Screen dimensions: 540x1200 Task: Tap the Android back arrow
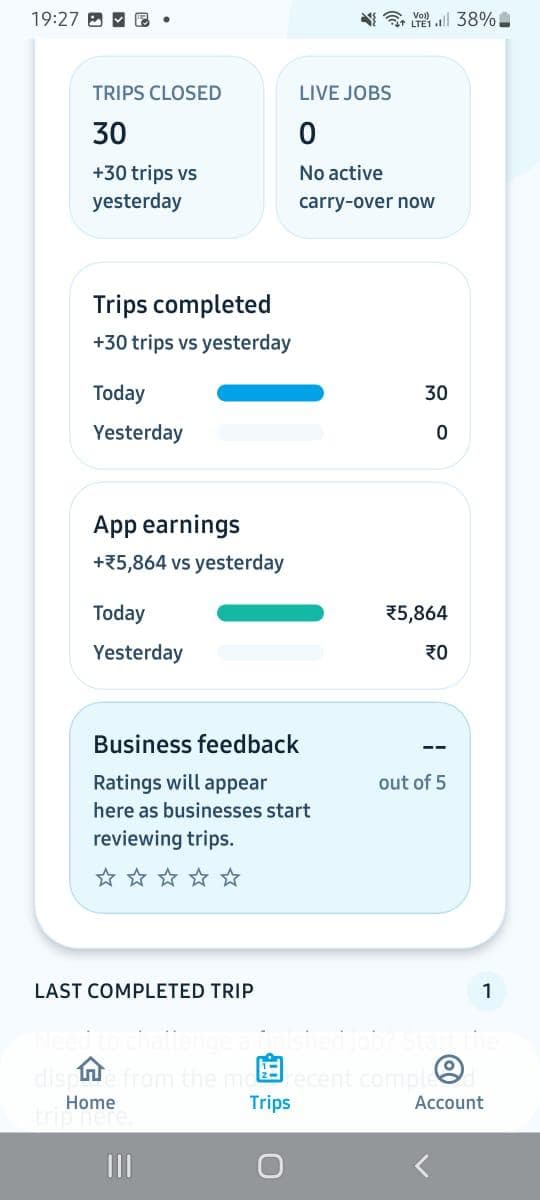(x=421, y=1166)
